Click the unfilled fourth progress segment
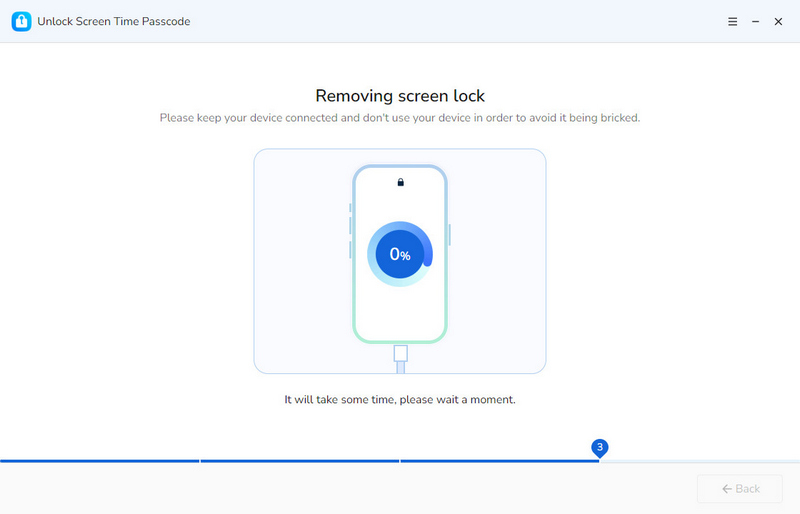Viewport: 800px width, 514px height. click(x=700, y=461)
